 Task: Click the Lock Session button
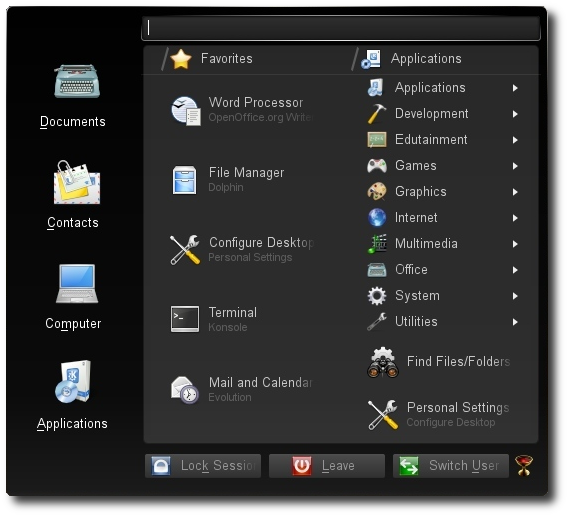coord(203,466)
